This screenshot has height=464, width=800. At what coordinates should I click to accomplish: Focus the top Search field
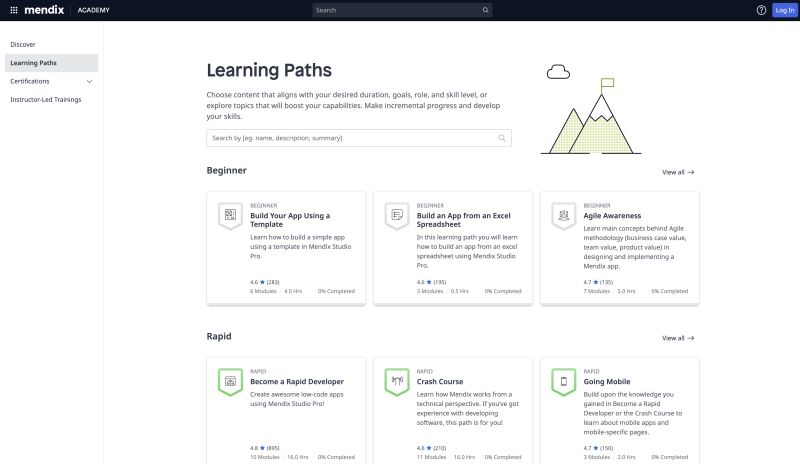click(x=402, y=10)
